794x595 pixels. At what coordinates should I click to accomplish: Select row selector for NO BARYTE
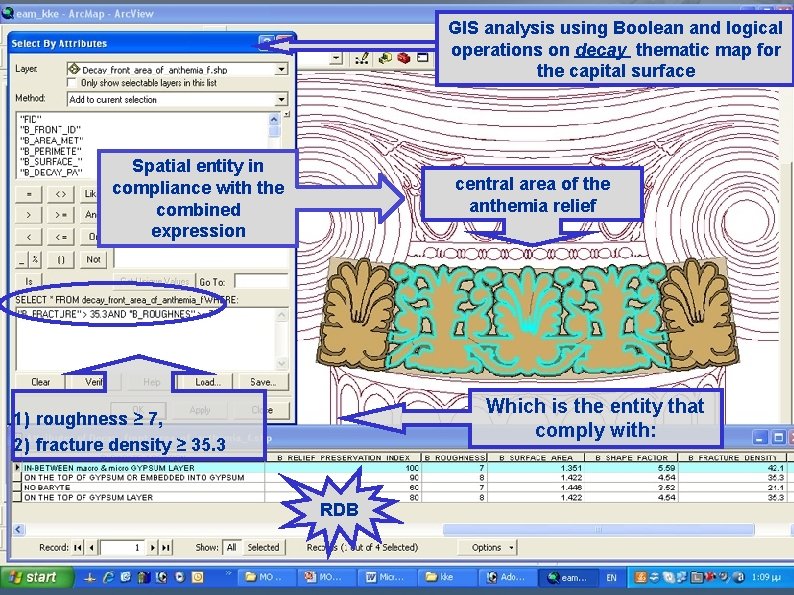coord(17,488)
